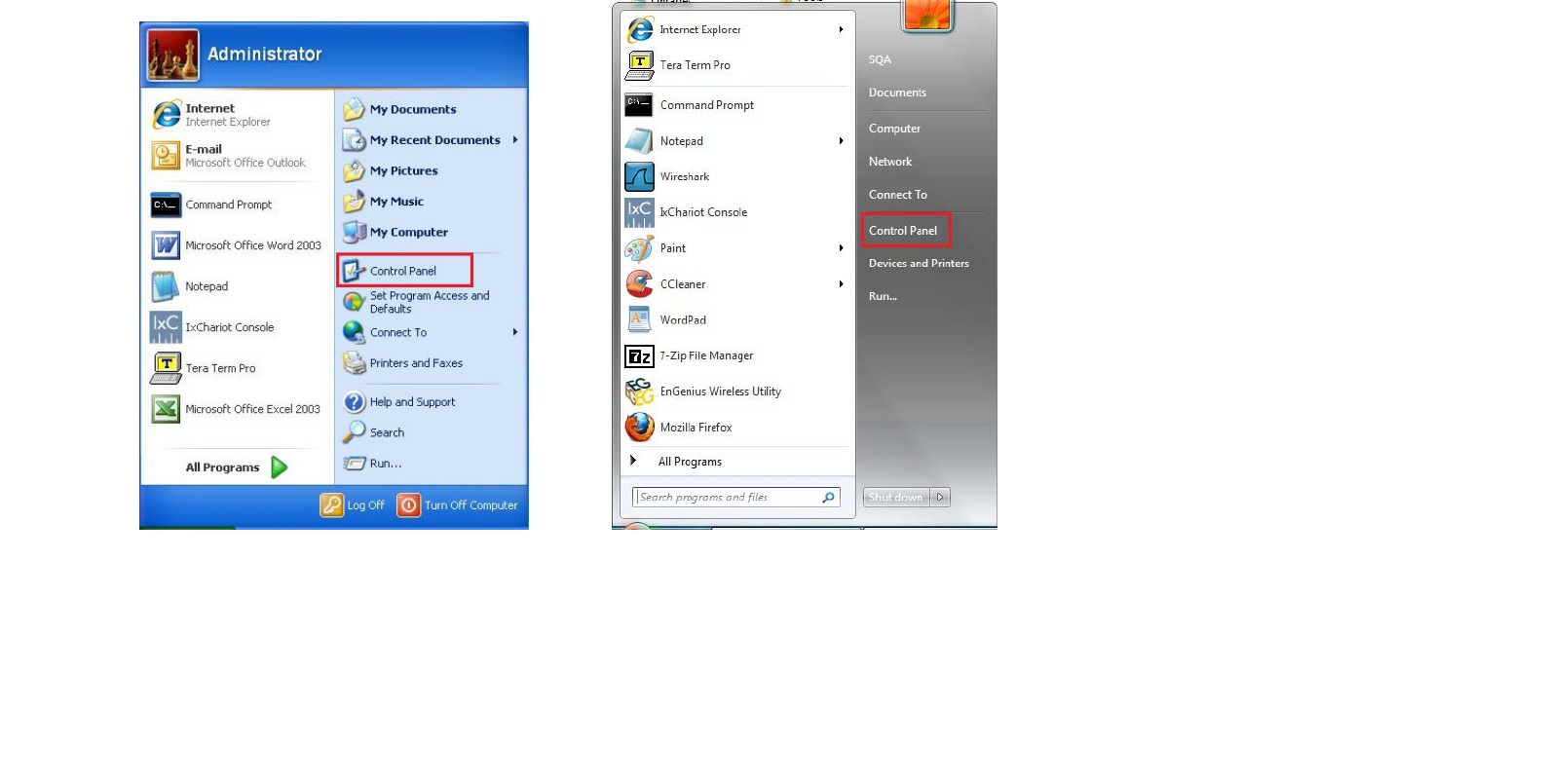Open Printers and Faxes icon
Image resolution: width=1543 pixels, height=784 pixels.
tap(354, 363)
